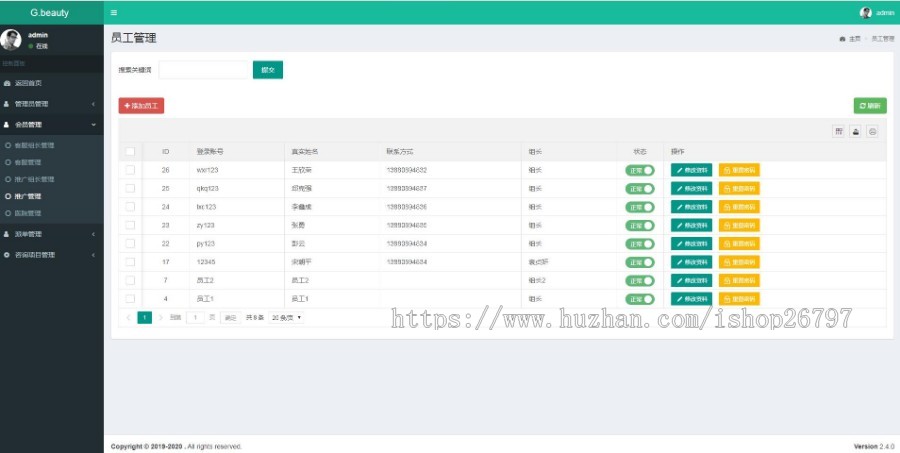The height and width of the screenshot is (453, 900).
Task: Reset password for 员工1
Action: click(739, 299)
